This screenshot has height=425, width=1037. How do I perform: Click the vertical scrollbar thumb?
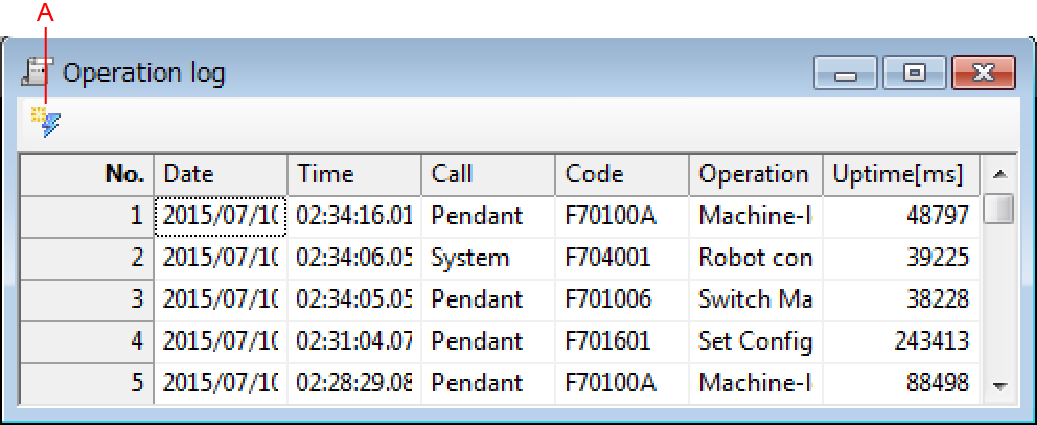click(x=998, y=208)
